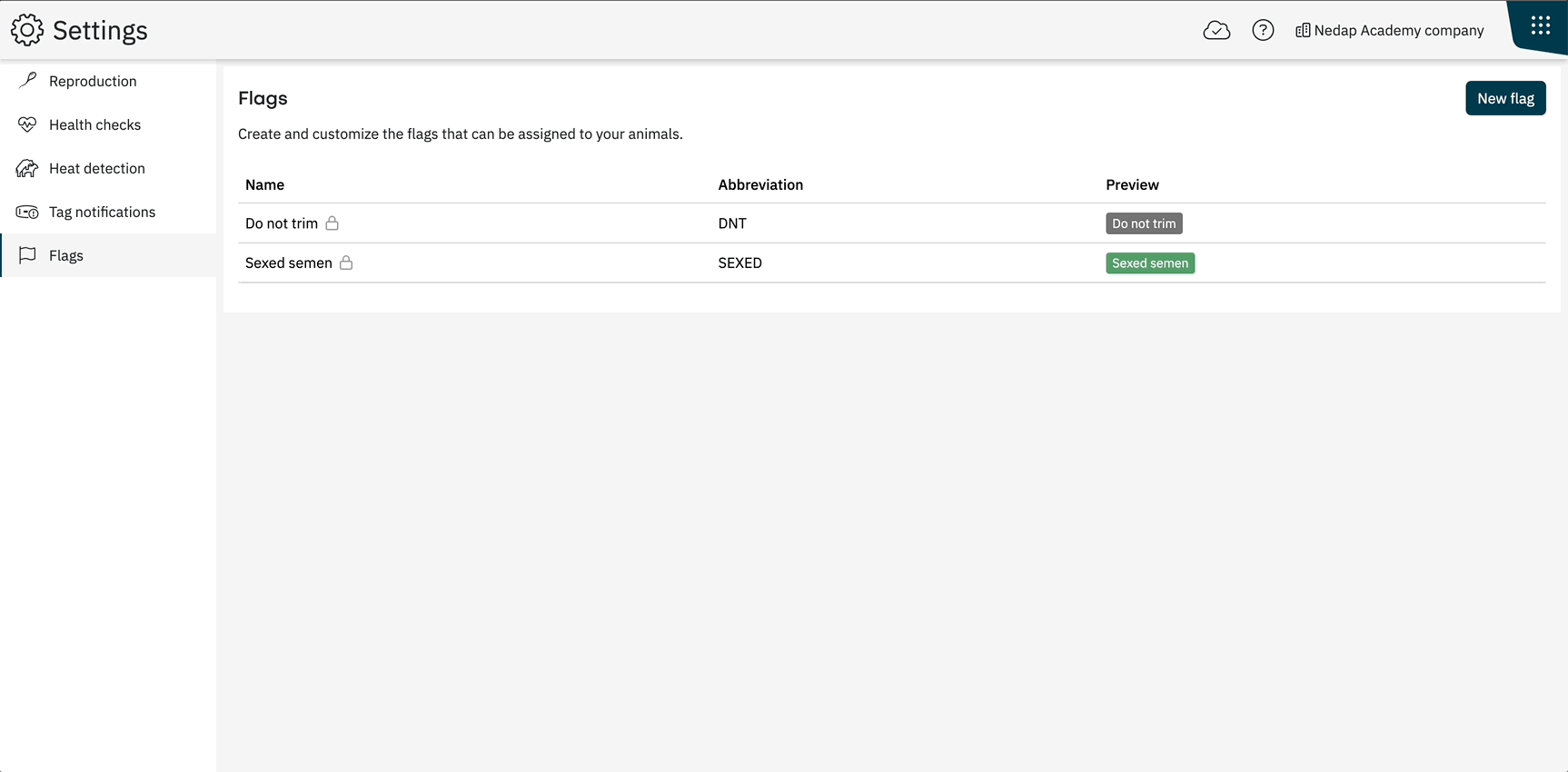Image resolution: width=1568 pixels, height=772 pixels.
Task: Click the Heat detection cow icon
Action: pyautogui.click(x=27, y=168)
